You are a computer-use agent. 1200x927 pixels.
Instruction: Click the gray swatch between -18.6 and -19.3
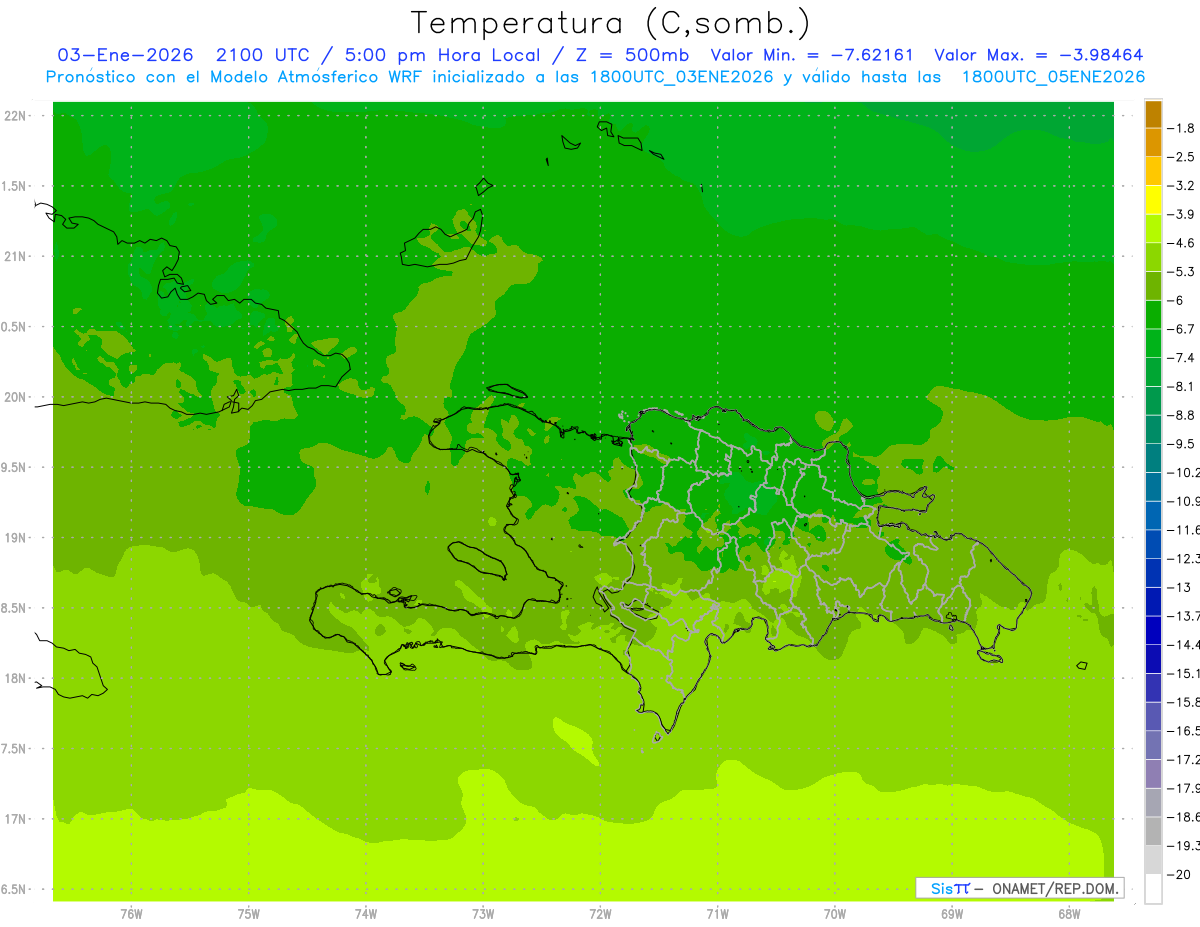tap(1153, 831)
